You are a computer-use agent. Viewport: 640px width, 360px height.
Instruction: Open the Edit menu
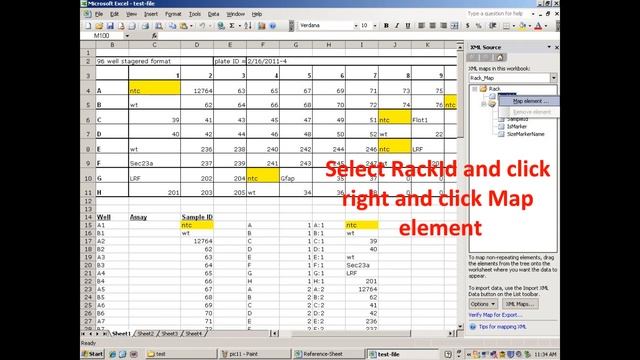(114, 14)
